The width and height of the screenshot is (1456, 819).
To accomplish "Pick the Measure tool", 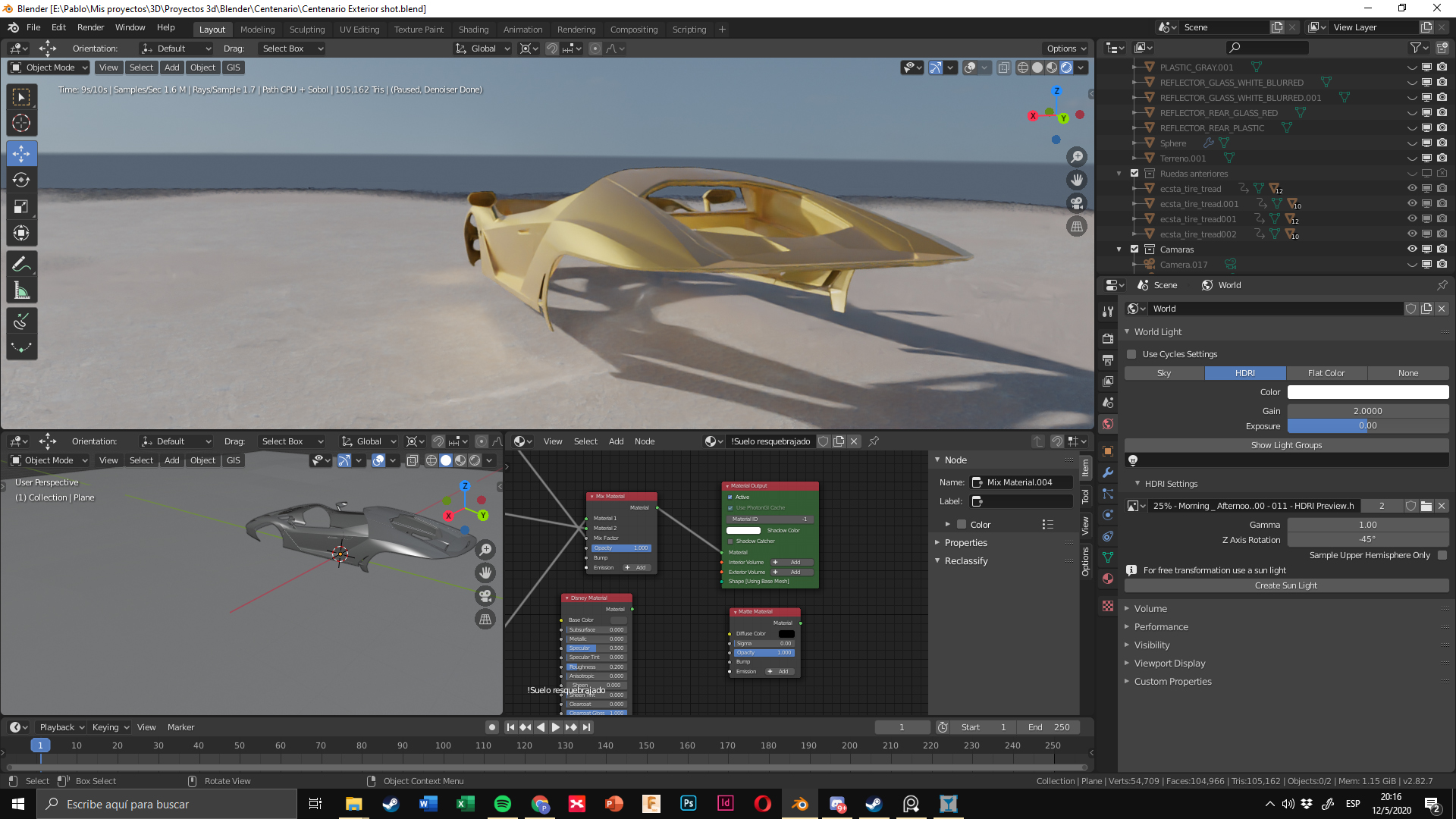I will [21, 290].
